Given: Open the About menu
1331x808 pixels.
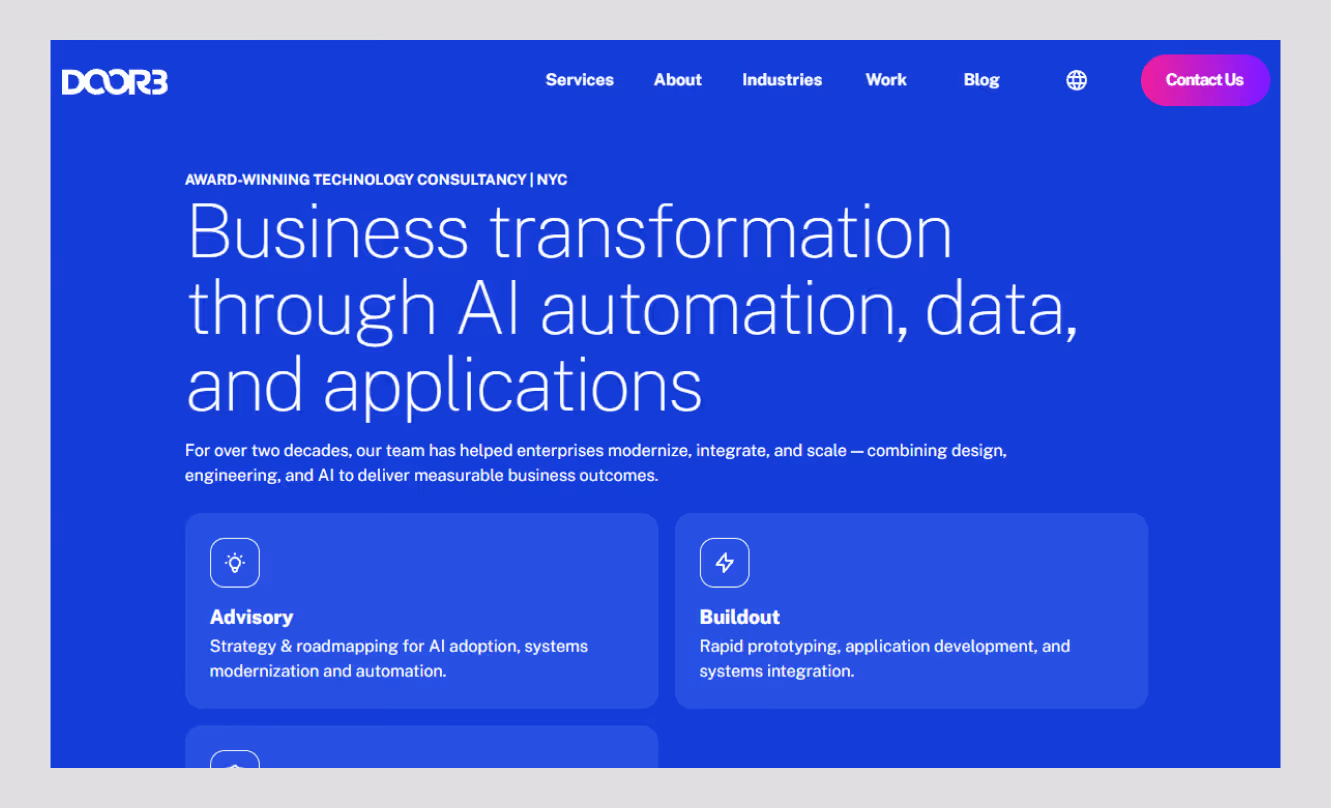Looking at the screenshot, I should pyautogui.click(x=678, y=80).
